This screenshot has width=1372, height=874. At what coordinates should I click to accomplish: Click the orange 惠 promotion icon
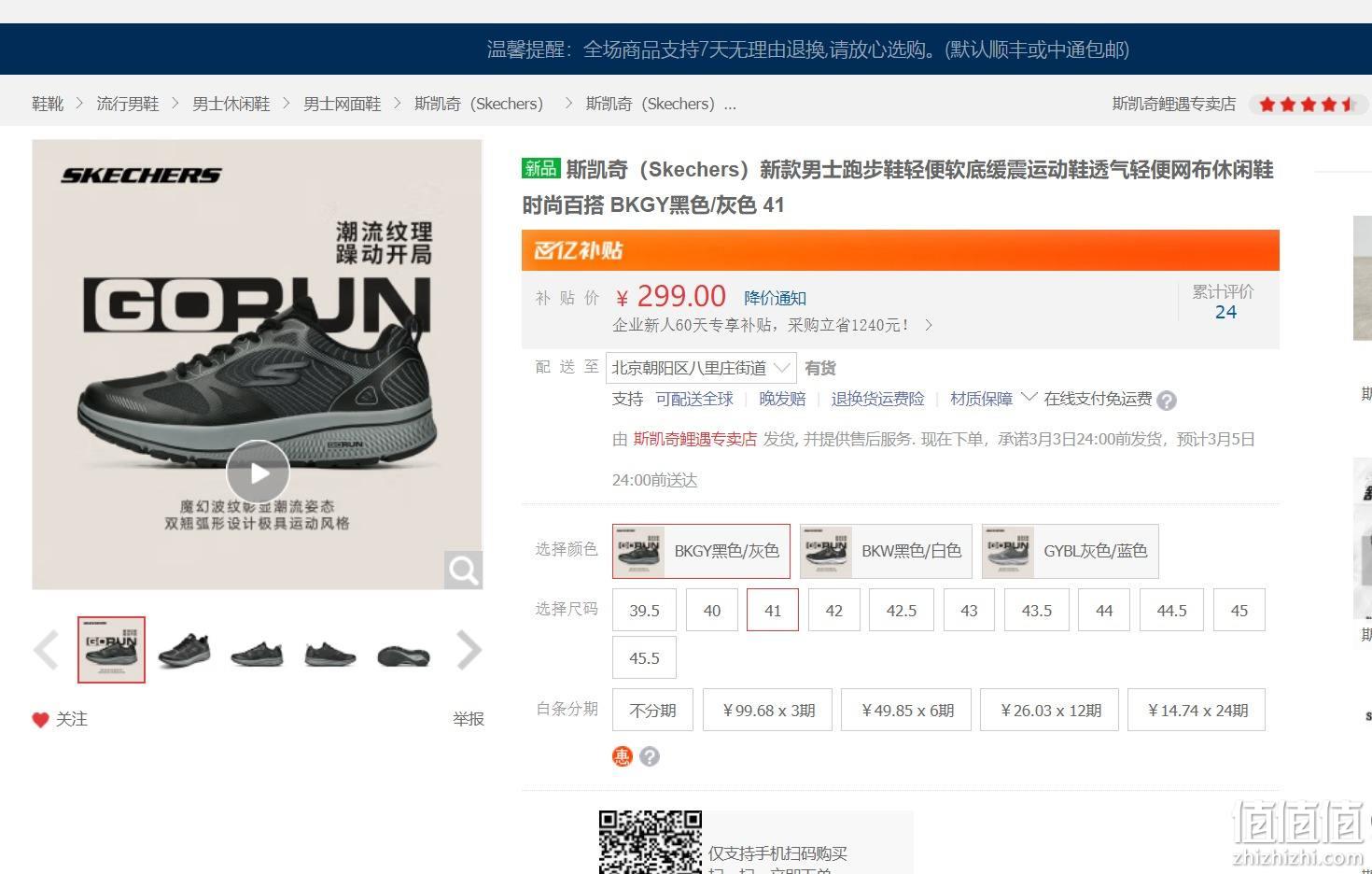(x=623, y=756)
